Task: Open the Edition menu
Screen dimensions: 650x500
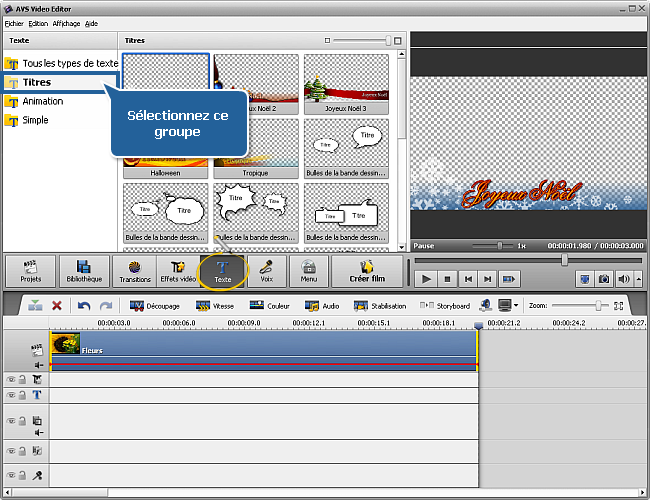Action: coord(38,22)
